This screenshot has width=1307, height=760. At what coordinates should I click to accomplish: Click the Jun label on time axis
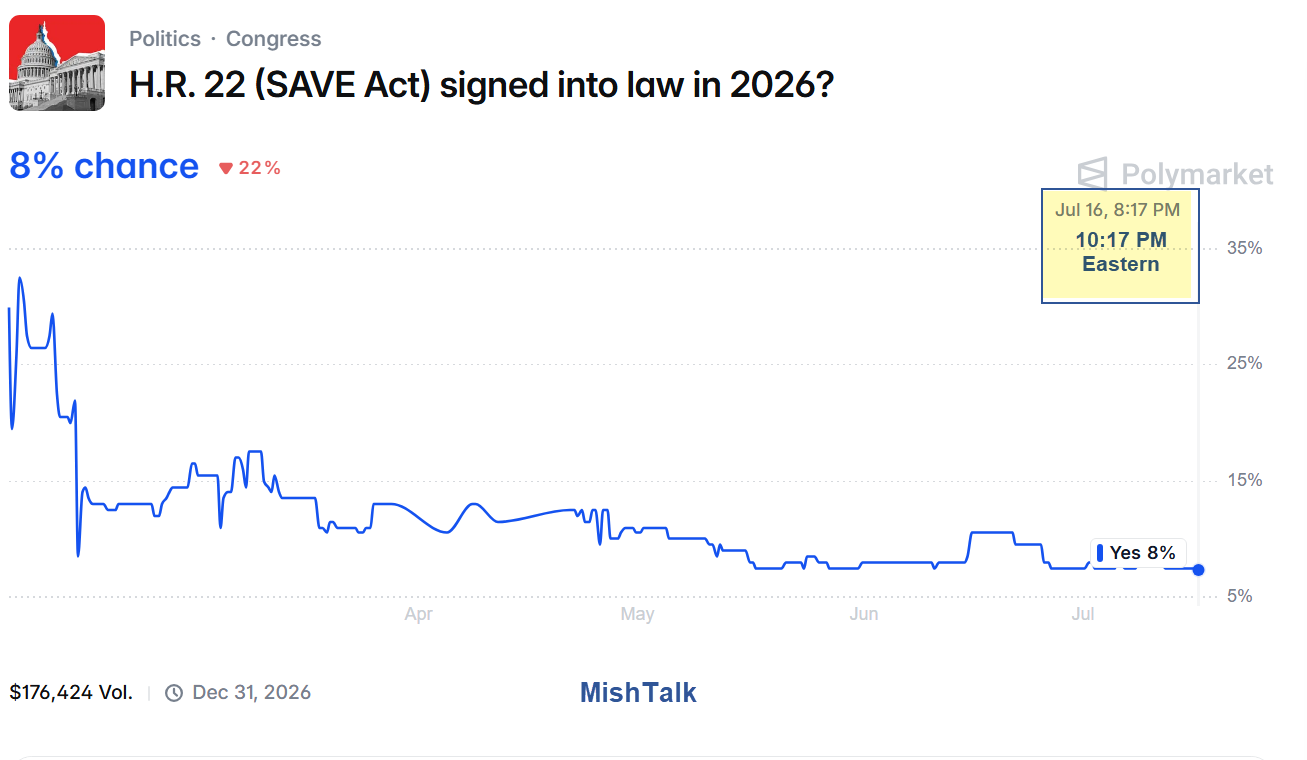[864, 614]
